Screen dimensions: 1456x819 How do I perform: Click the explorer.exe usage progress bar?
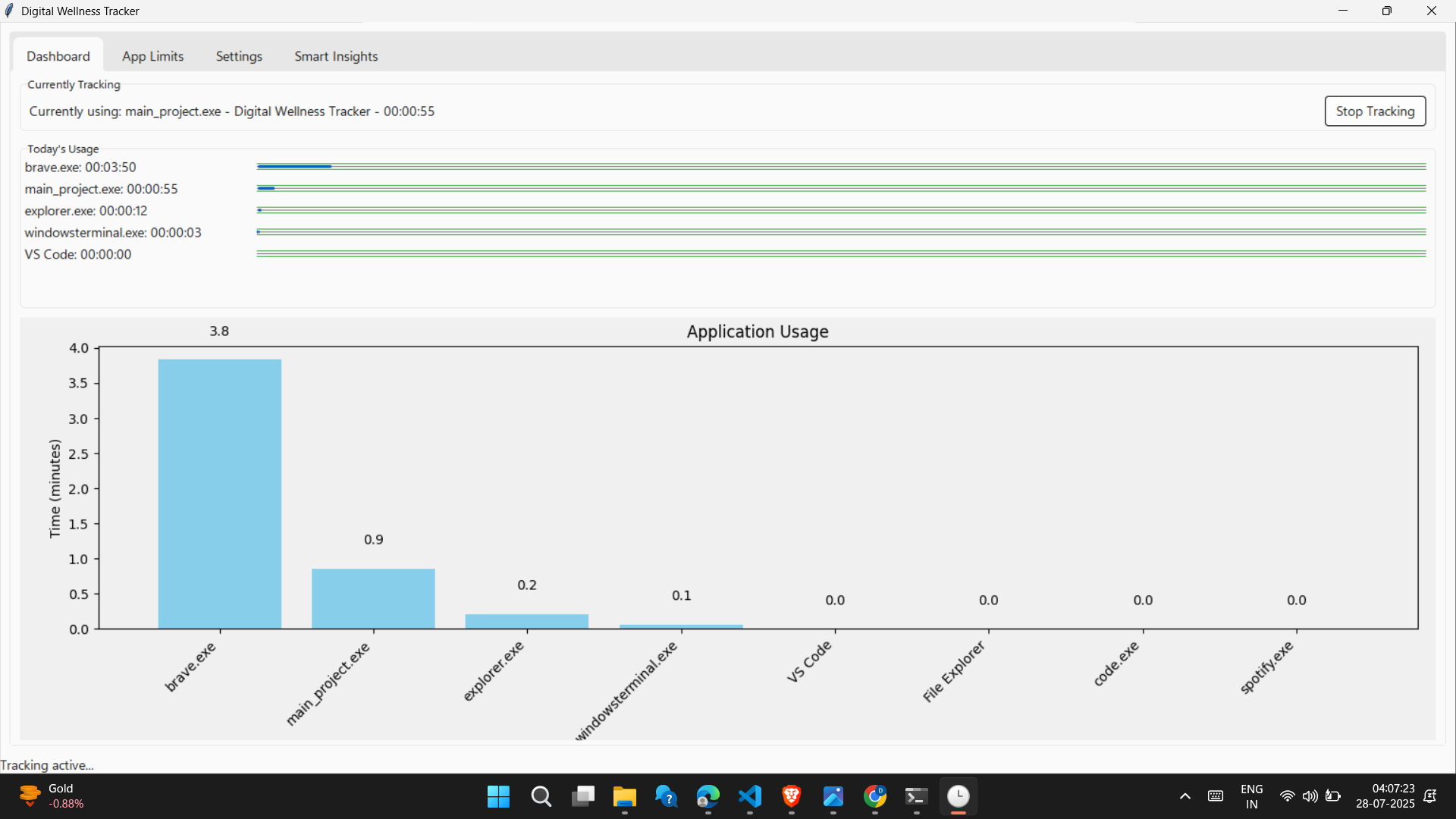[x=841, y=210]
